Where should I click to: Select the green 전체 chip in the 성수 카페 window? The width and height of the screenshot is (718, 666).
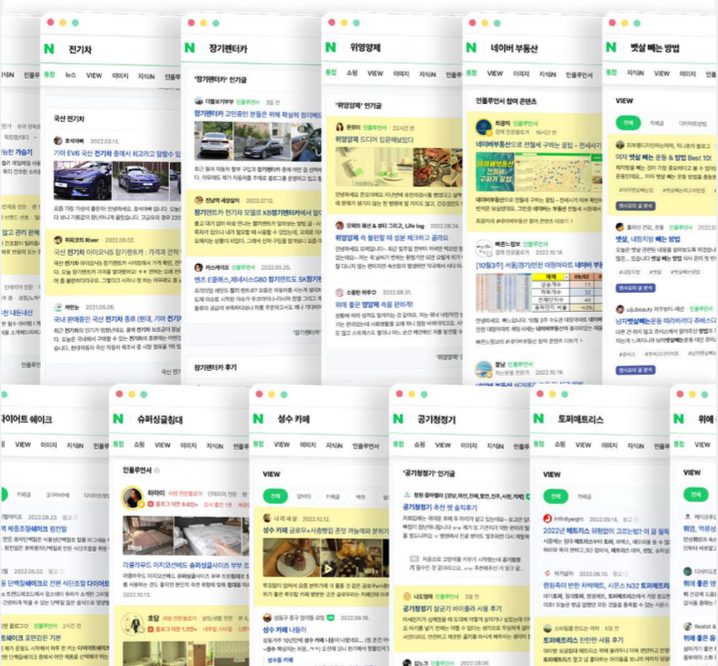[x=275, y=496]
